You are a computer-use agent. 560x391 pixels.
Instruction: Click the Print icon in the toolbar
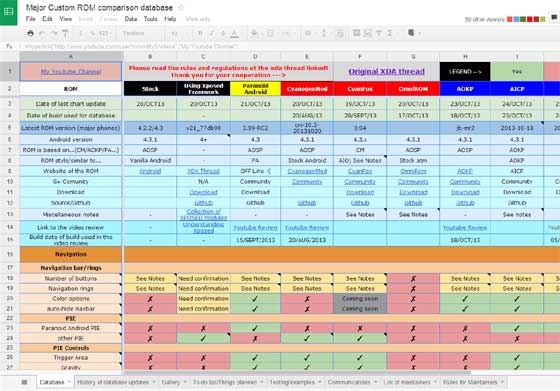click(x=30, y=33)
